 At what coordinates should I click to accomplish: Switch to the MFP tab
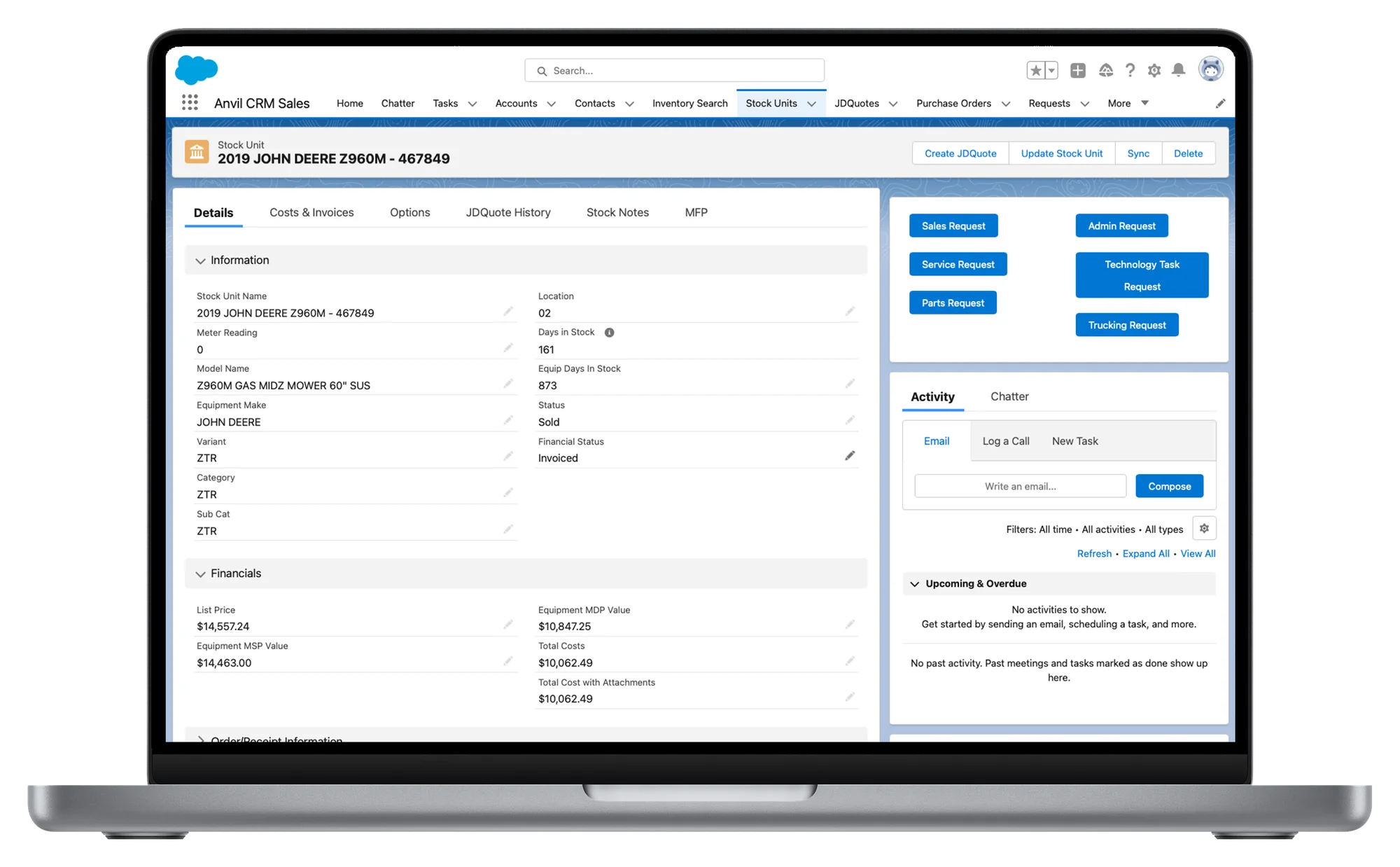click(x=696, y=212)
